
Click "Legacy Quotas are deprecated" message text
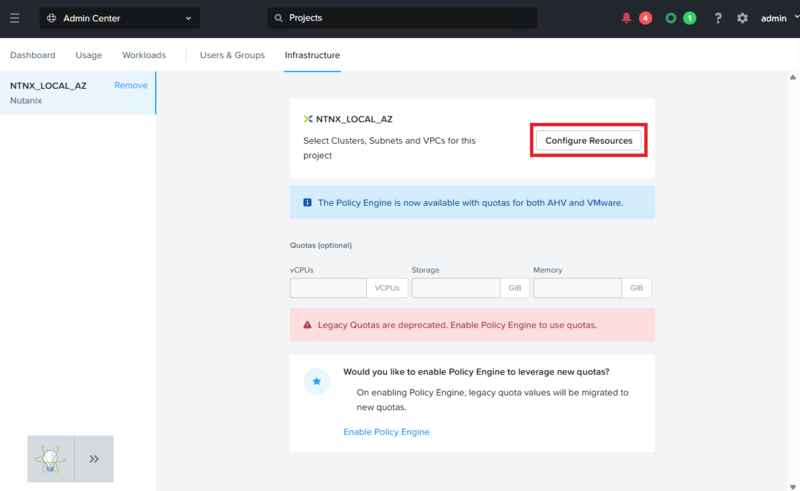(x=457, y=325)
